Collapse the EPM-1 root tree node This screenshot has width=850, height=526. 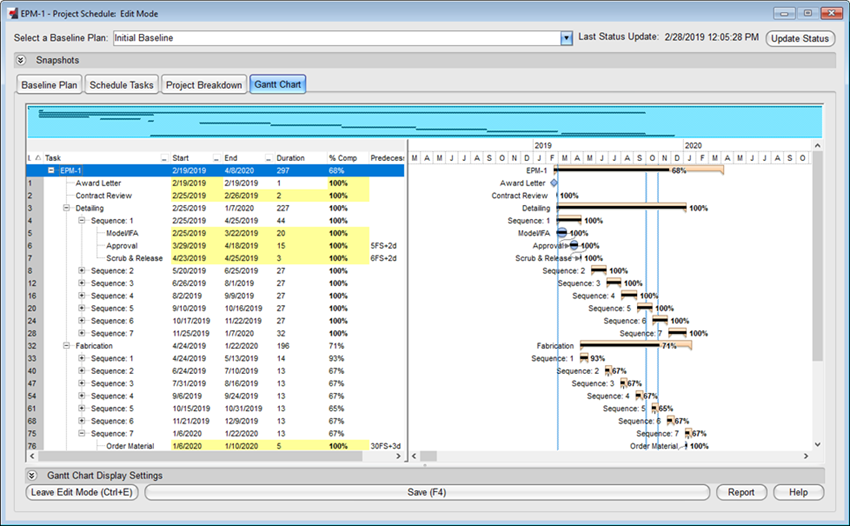coord(51,171)
